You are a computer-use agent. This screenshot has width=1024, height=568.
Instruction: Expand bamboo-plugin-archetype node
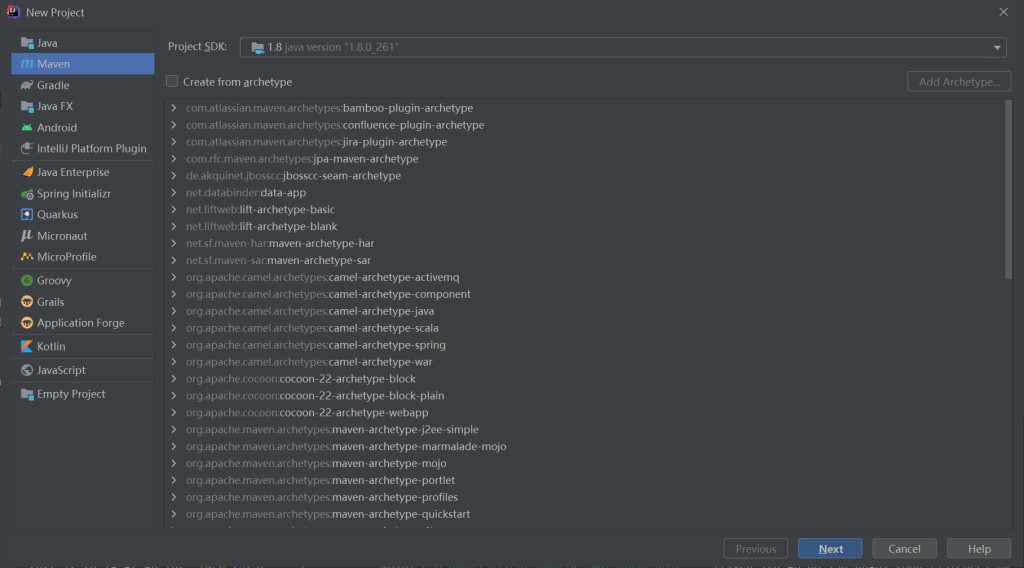(174, 108)
